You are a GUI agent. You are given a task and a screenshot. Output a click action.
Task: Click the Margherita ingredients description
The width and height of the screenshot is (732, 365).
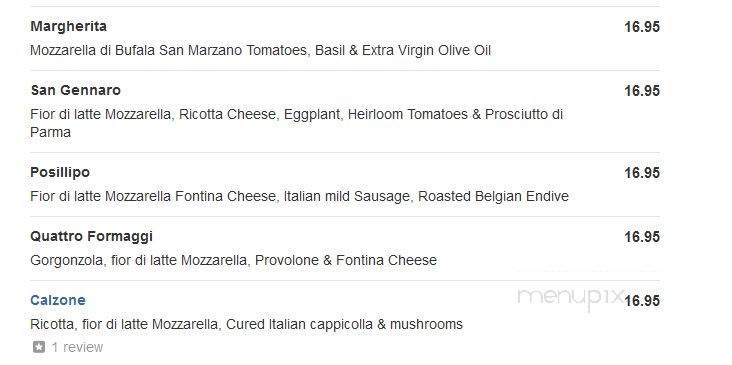[x=260, y=50]
